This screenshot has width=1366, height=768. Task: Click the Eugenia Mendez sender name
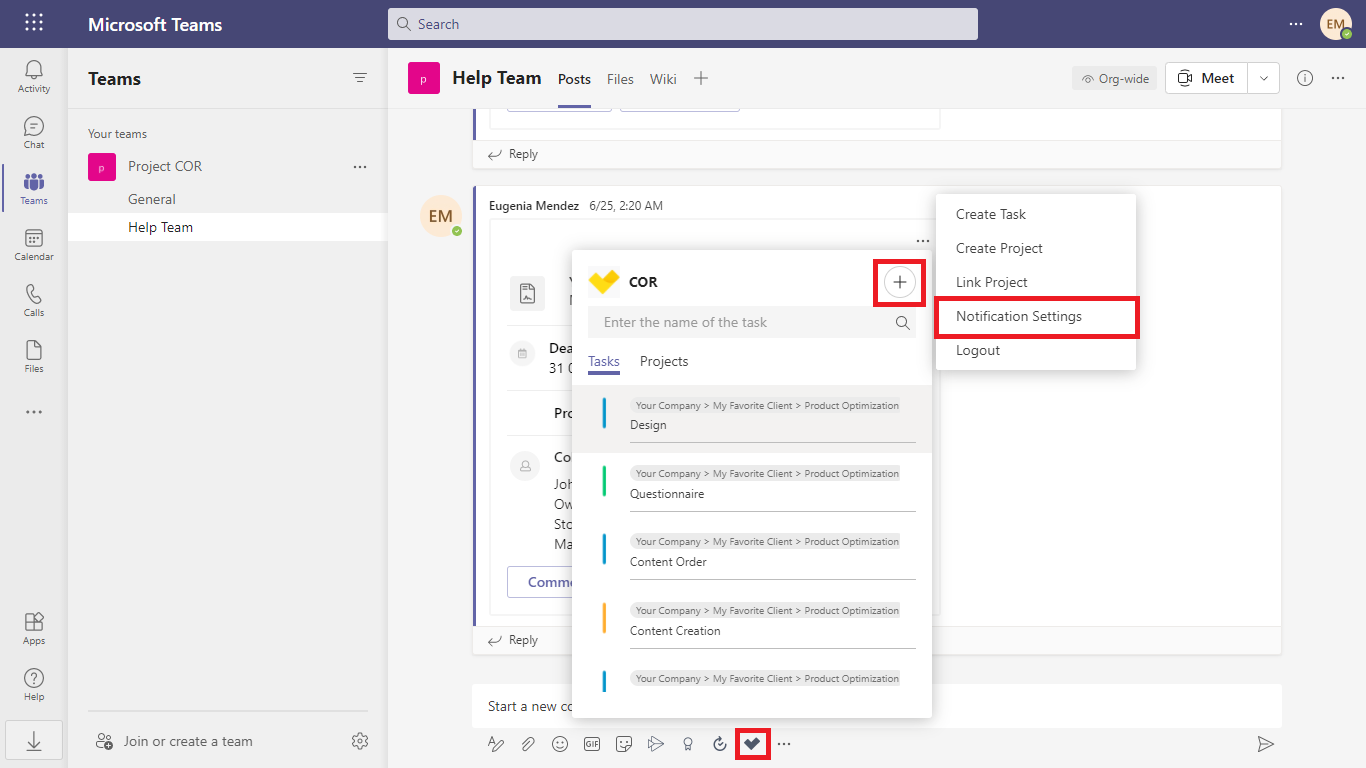pos(534,206)
